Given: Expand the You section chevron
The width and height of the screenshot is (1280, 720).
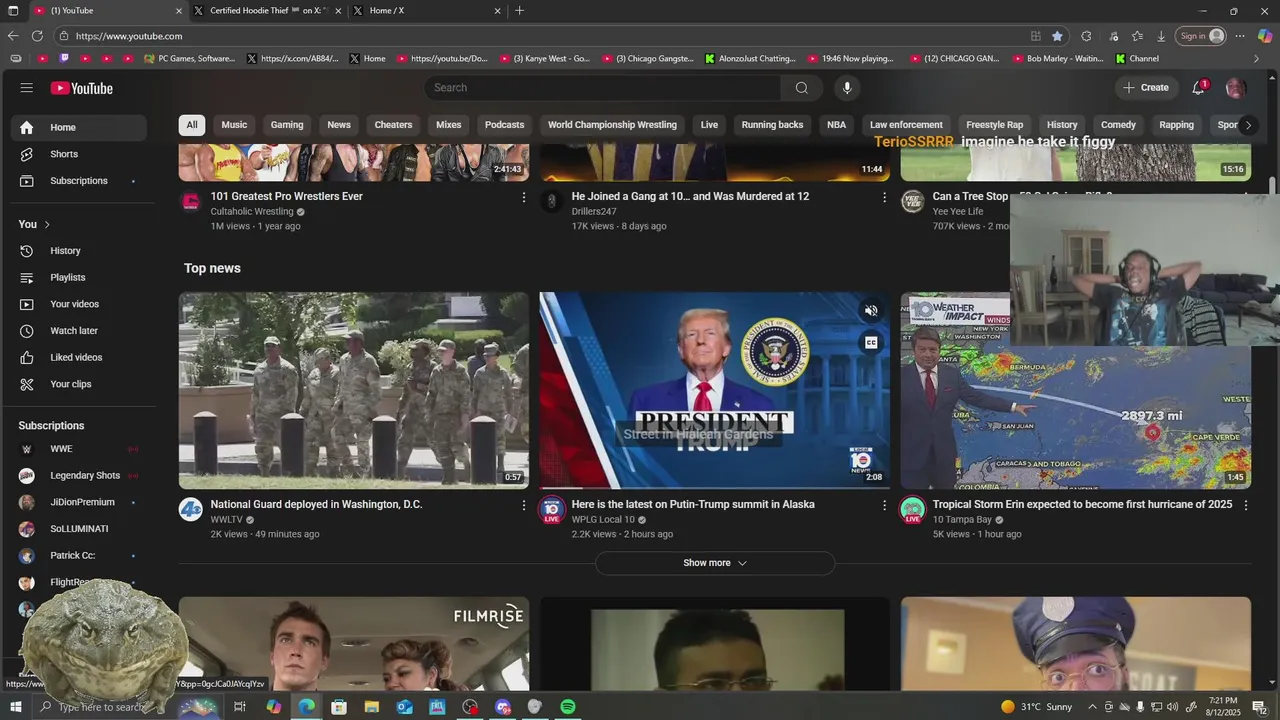Looking at the screenshot, I should click(x=47, y=224).
